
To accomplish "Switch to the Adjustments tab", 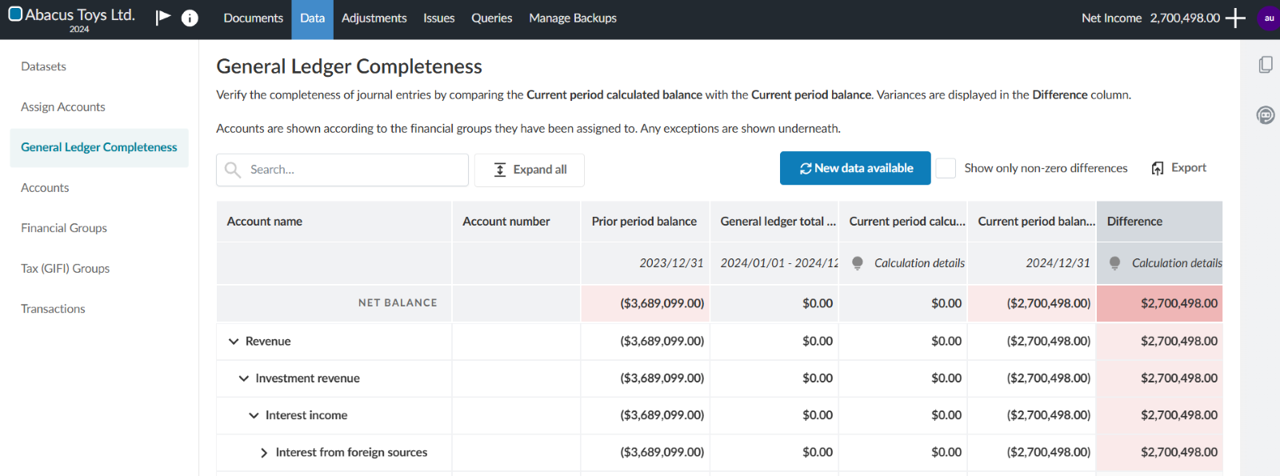I will (x=374, y=18).
